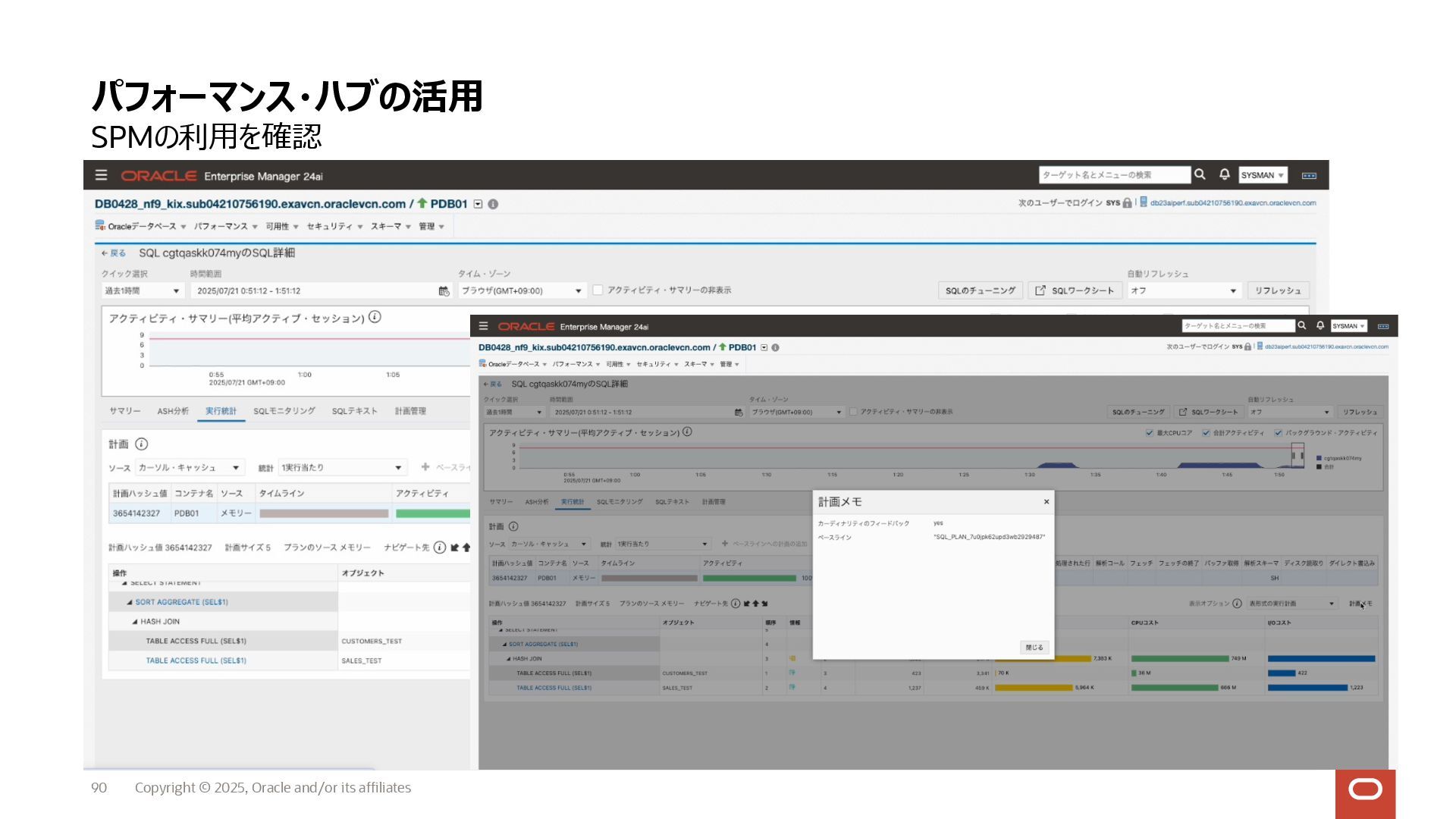Screen dimensions: 1456x819
Task: Click info icon beside PDB01 in back window
Action: pyautogui.click(x=493, y=204)
